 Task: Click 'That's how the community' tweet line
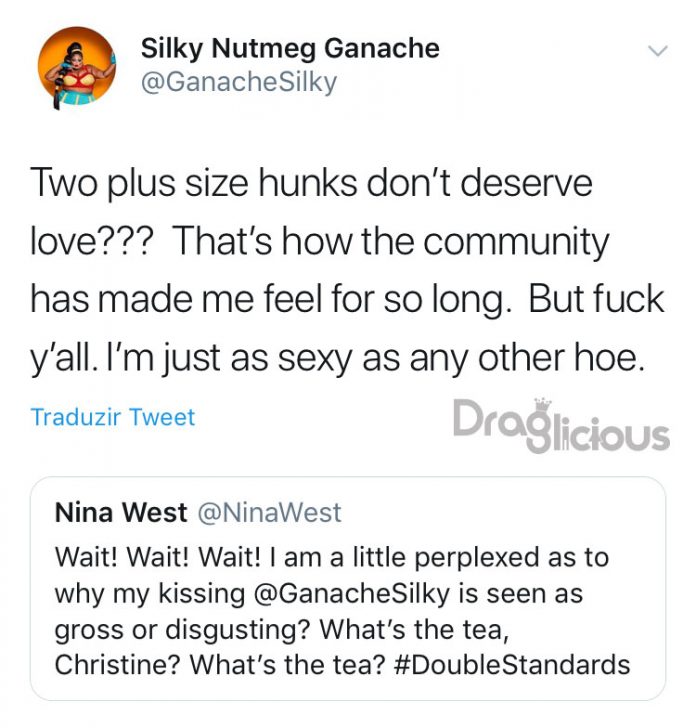[390, 241]
